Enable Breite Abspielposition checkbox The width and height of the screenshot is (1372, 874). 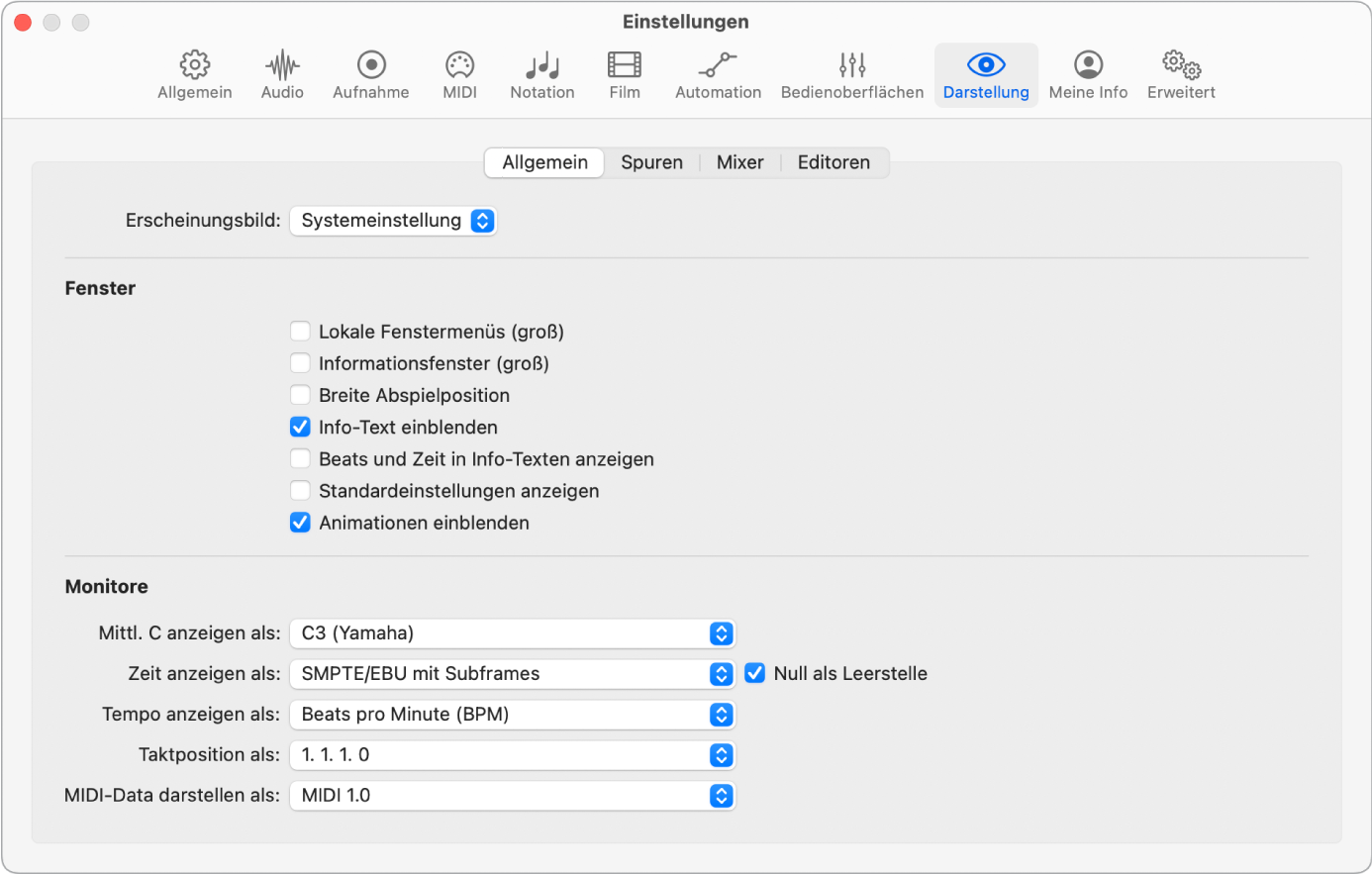pos(300,395)
